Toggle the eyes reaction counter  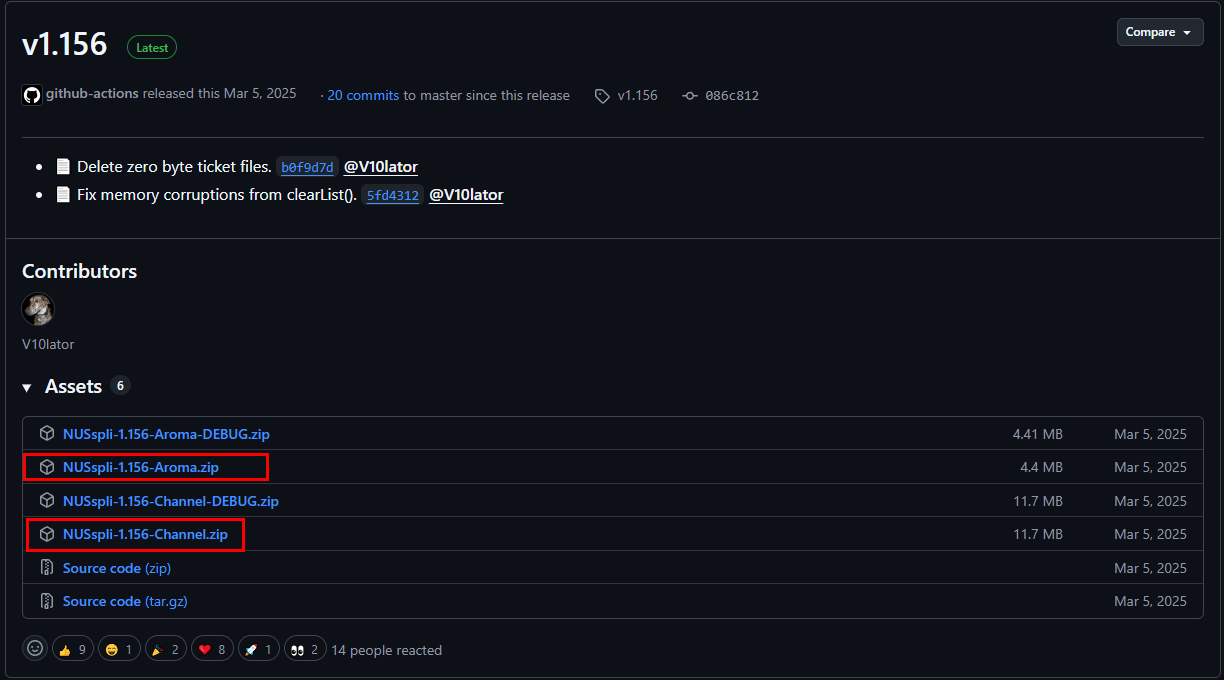[305, 648]
